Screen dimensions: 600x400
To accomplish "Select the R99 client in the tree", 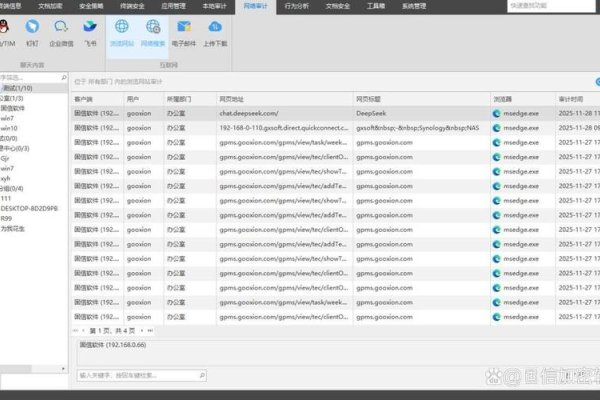I will pyautogui.click(x=6, y=218).
